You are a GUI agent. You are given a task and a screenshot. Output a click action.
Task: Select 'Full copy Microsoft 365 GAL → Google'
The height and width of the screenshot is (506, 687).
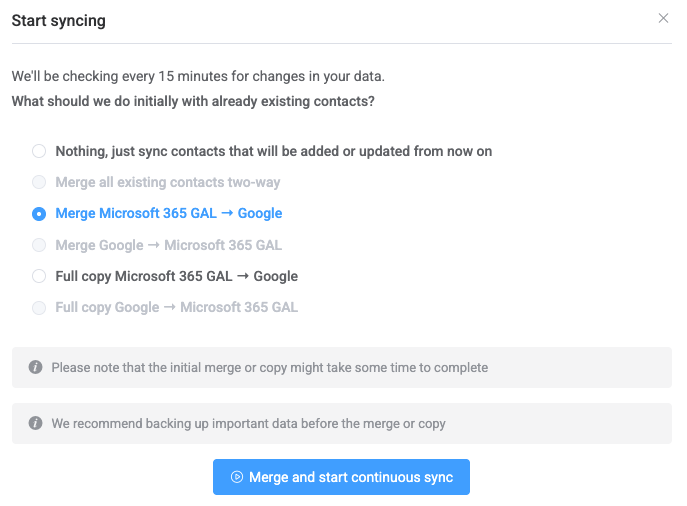click(x=39, y=276)
